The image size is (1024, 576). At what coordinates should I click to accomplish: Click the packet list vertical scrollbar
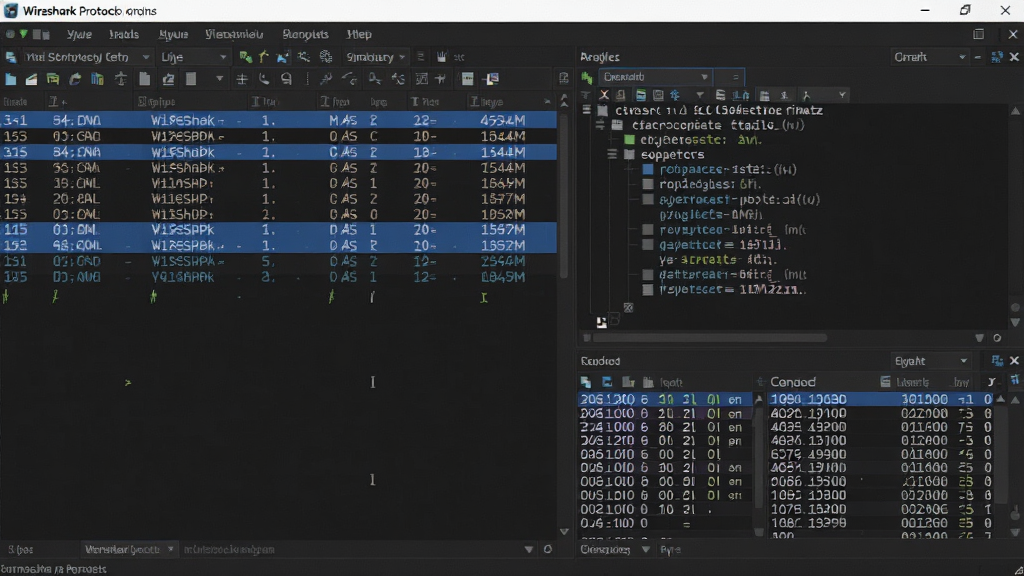point(564,196)
